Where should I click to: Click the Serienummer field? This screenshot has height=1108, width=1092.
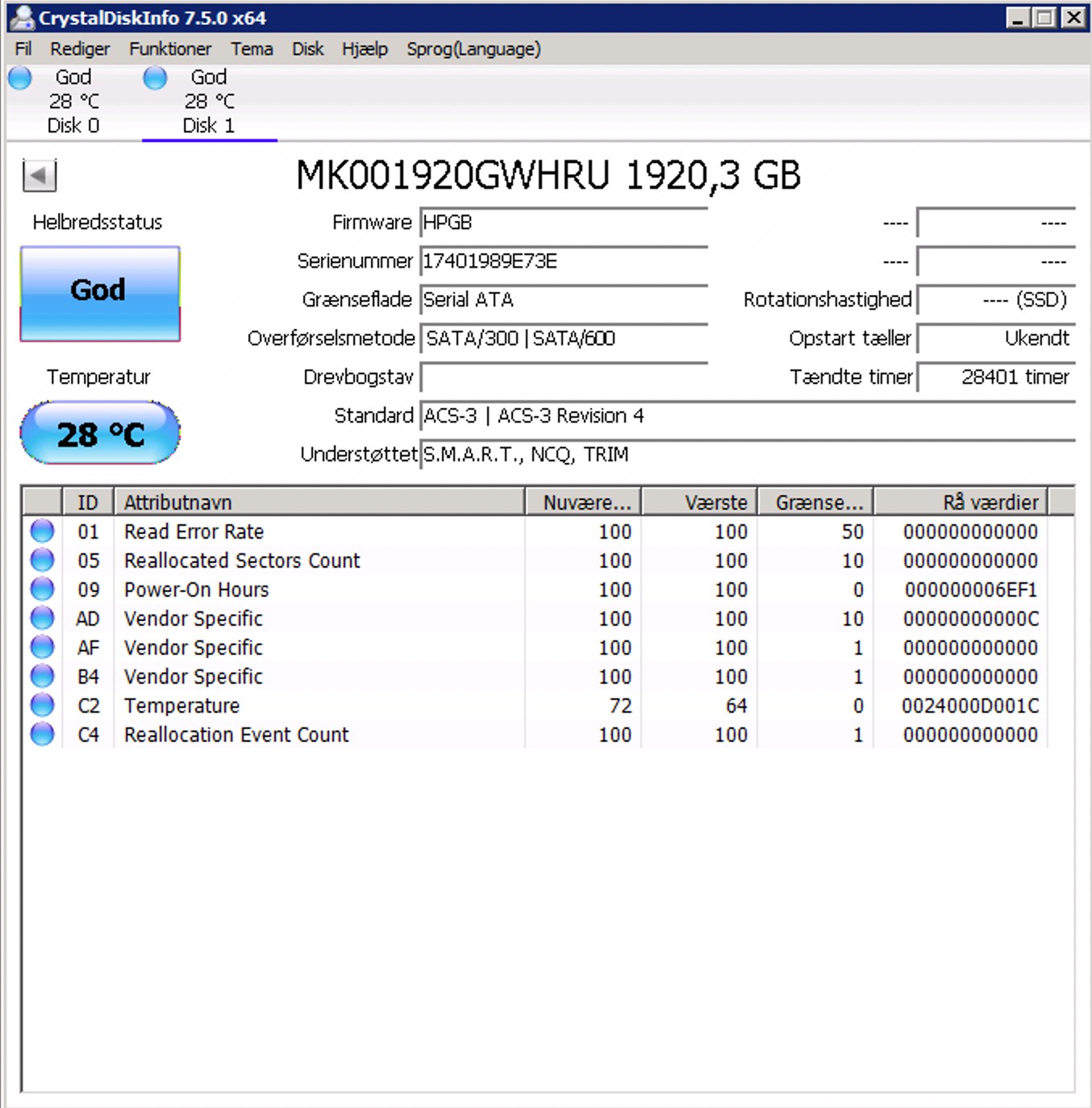(564, 261)
